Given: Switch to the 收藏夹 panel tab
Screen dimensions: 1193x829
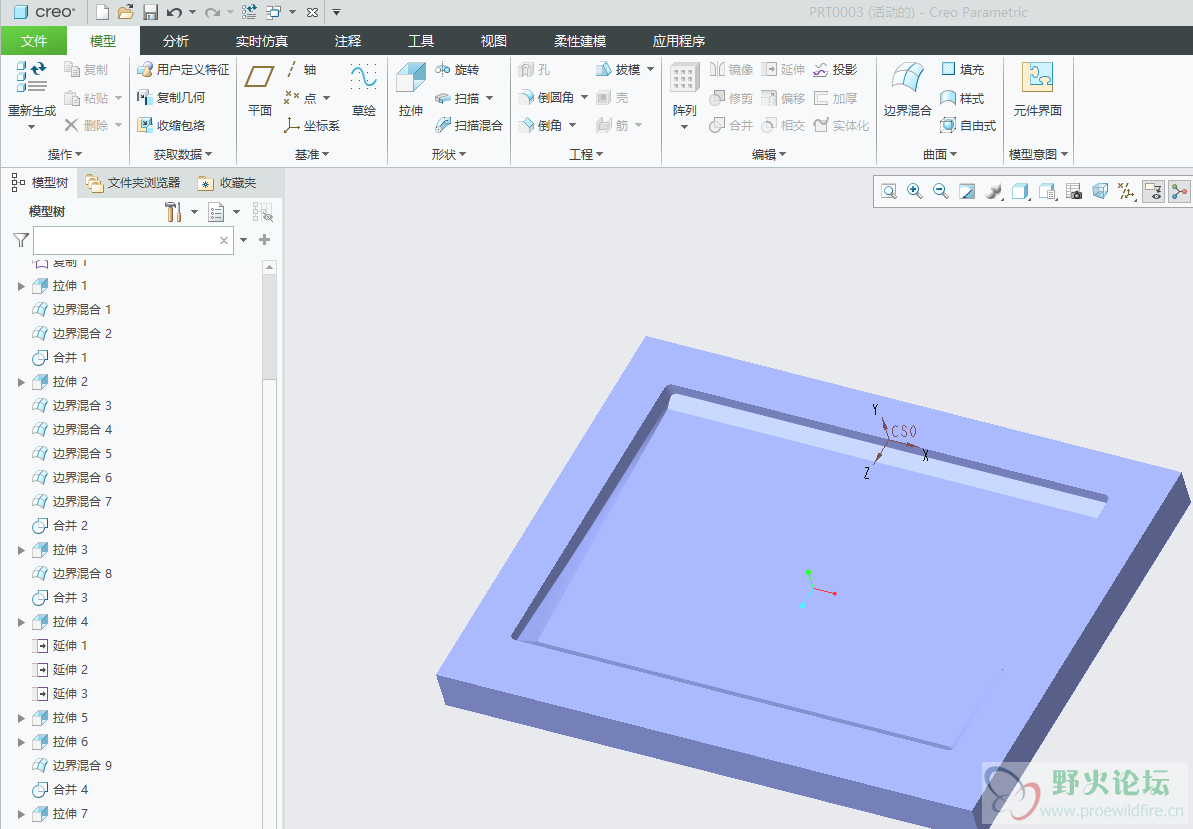Looking at the screenshot, I should [227, 183].
